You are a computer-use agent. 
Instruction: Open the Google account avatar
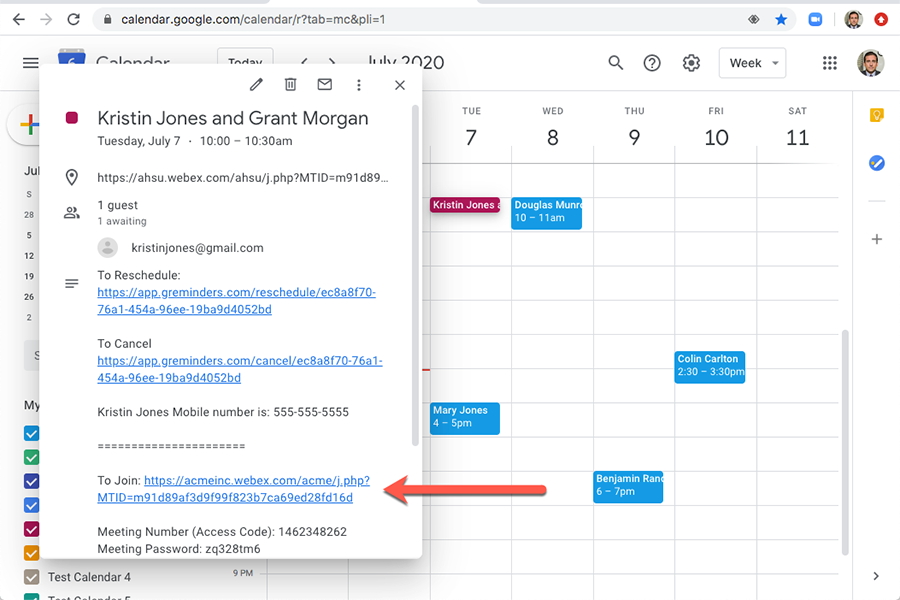click(870, 63)
